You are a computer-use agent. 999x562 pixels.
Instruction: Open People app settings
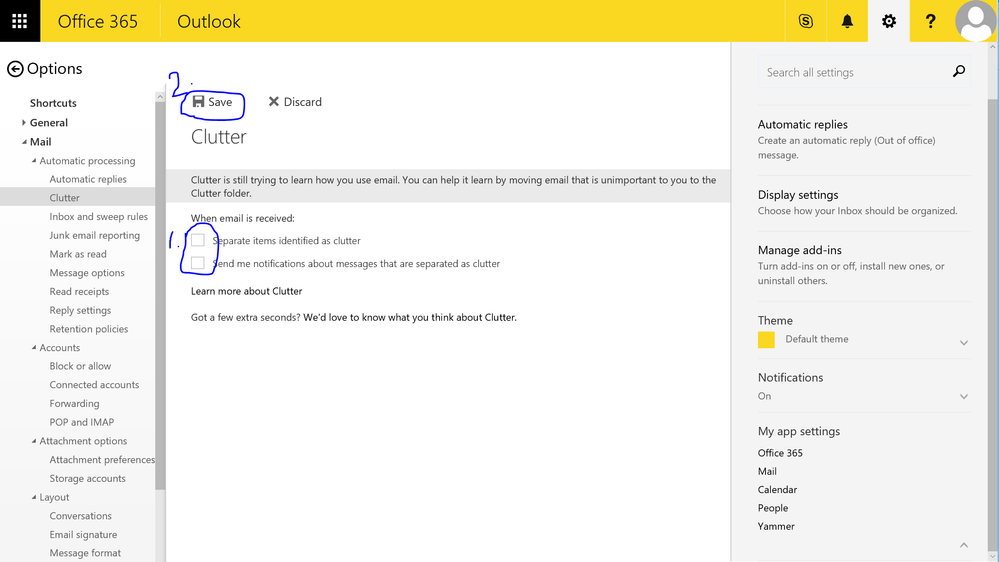tap(773, 508)
